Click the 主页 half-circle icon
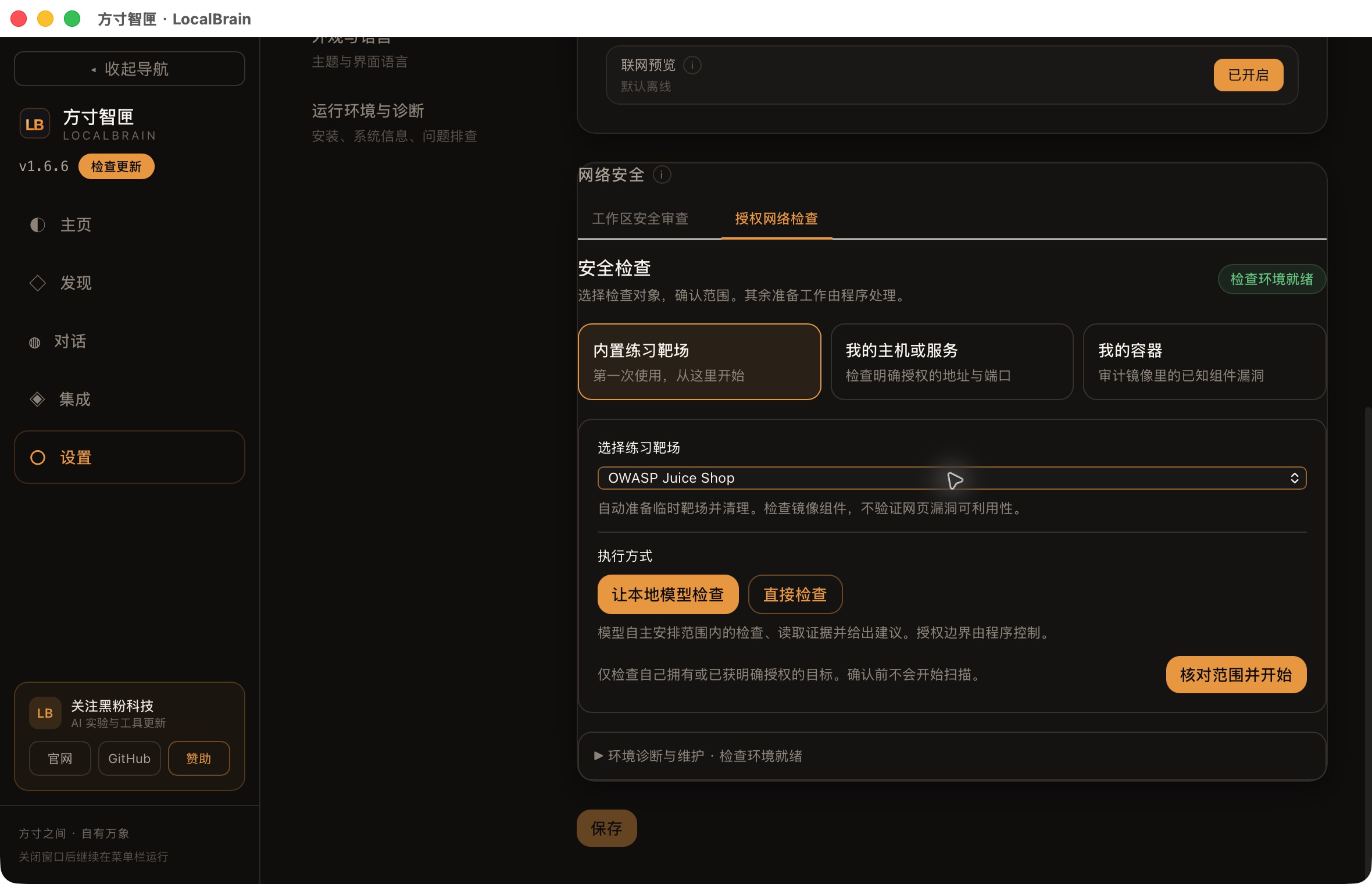This screenshot has height=884, width=1372. click(x=37, y=225)
